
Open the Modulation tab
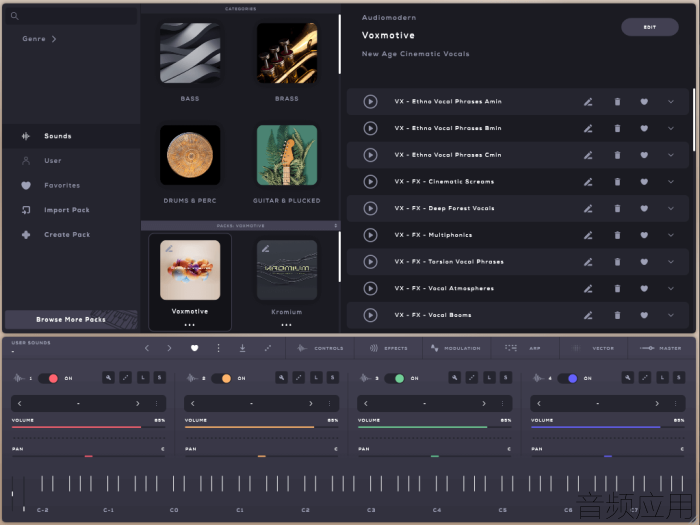456,348
